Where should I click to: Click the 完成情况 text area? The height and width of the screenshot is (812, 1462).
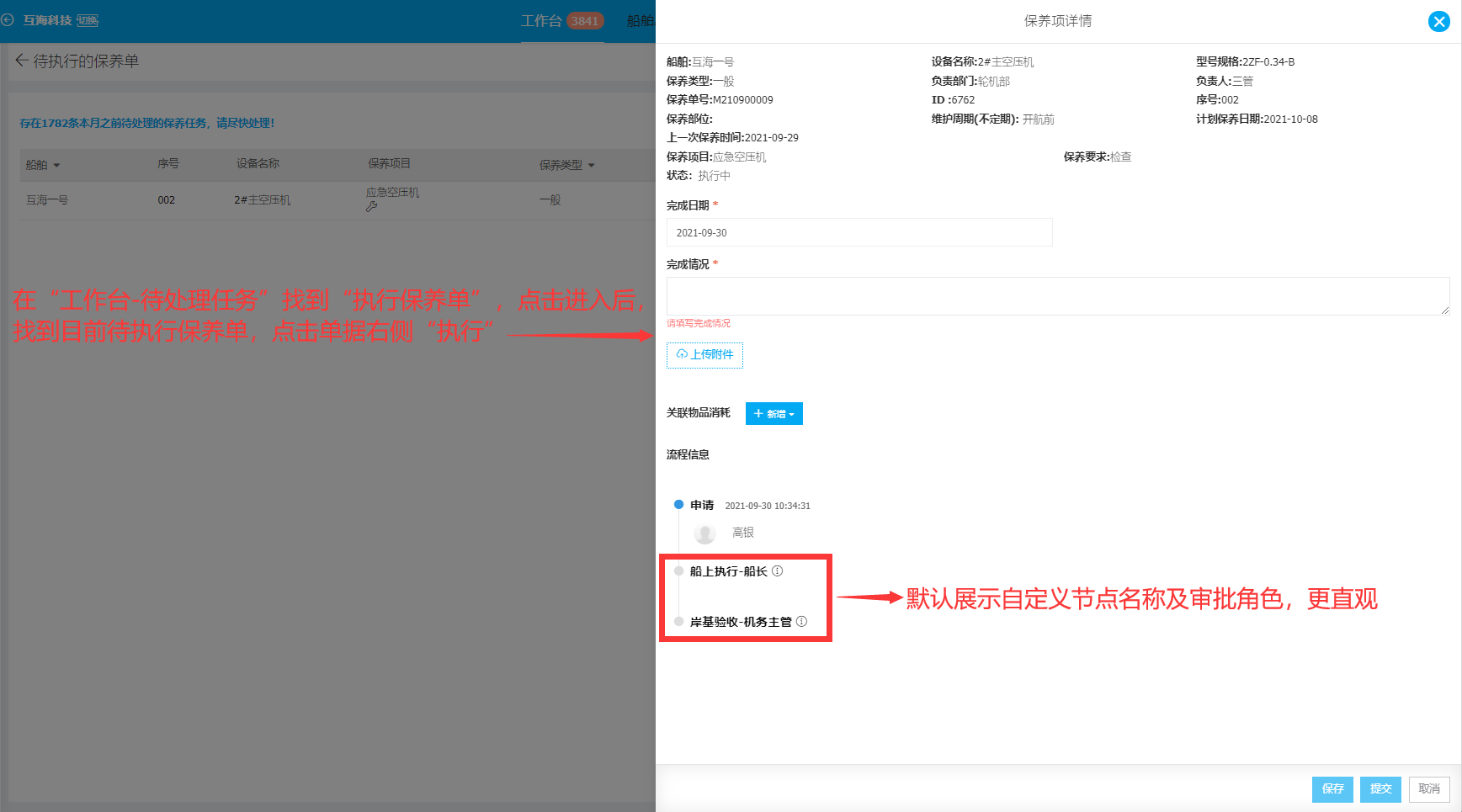(x=1058, y=296)
